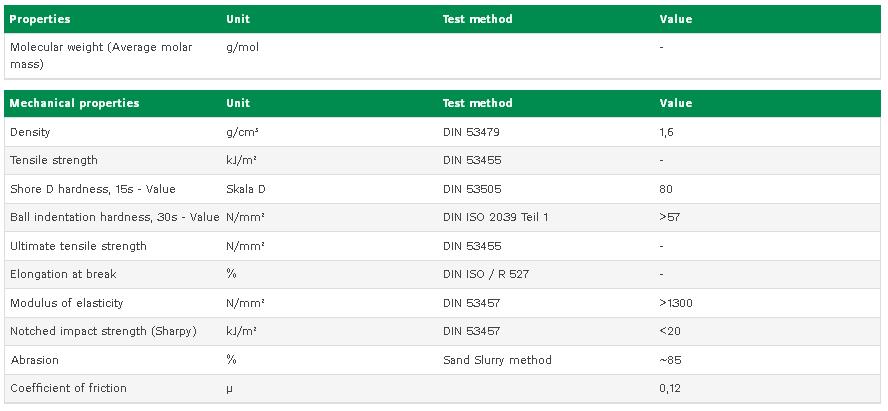Click the ~85 abrasion value
This screenshot has width=888, height=411.
(x=670, y=360)
